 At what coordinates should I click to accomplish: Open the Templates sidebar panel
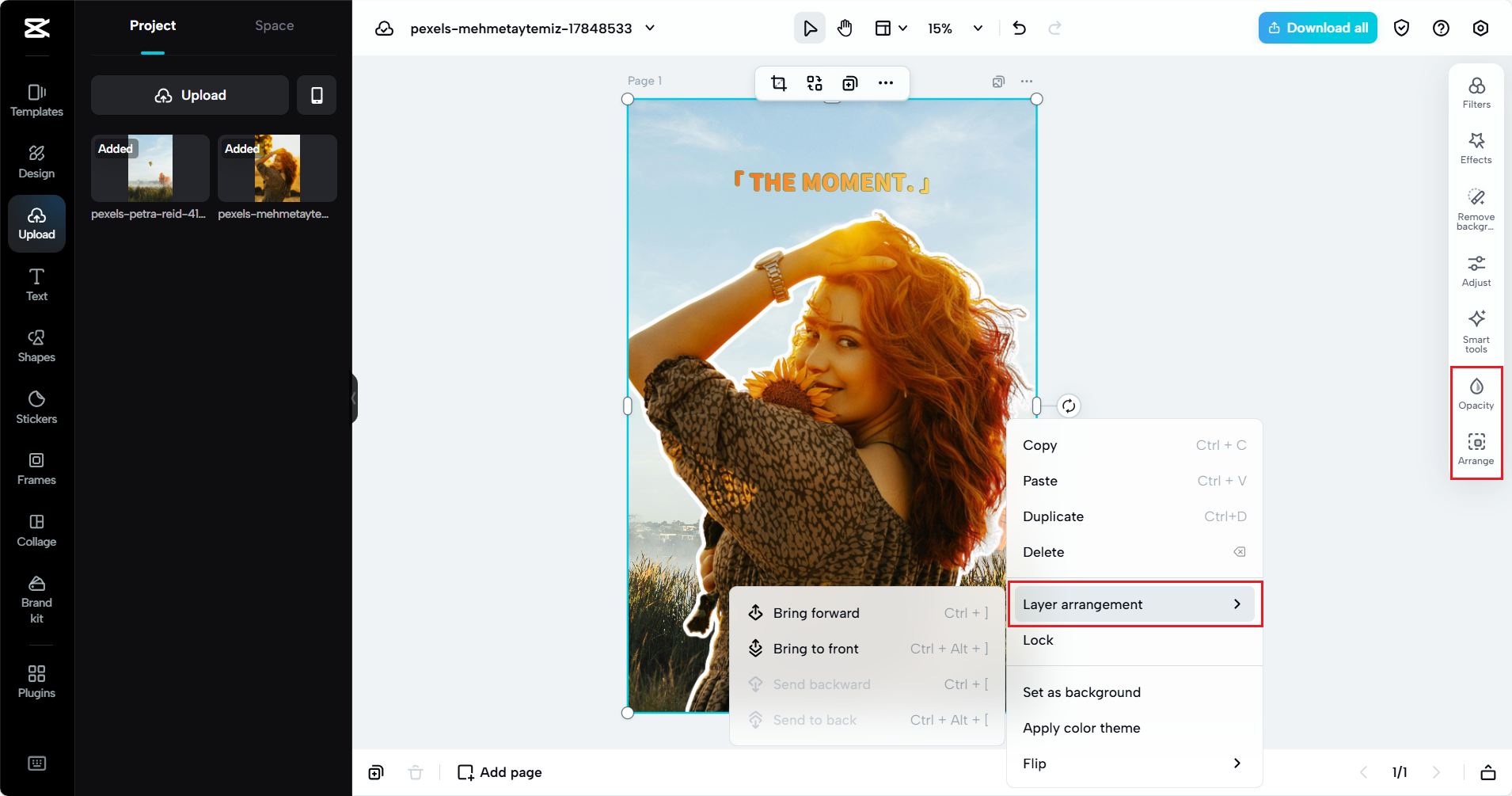(36, 101)
